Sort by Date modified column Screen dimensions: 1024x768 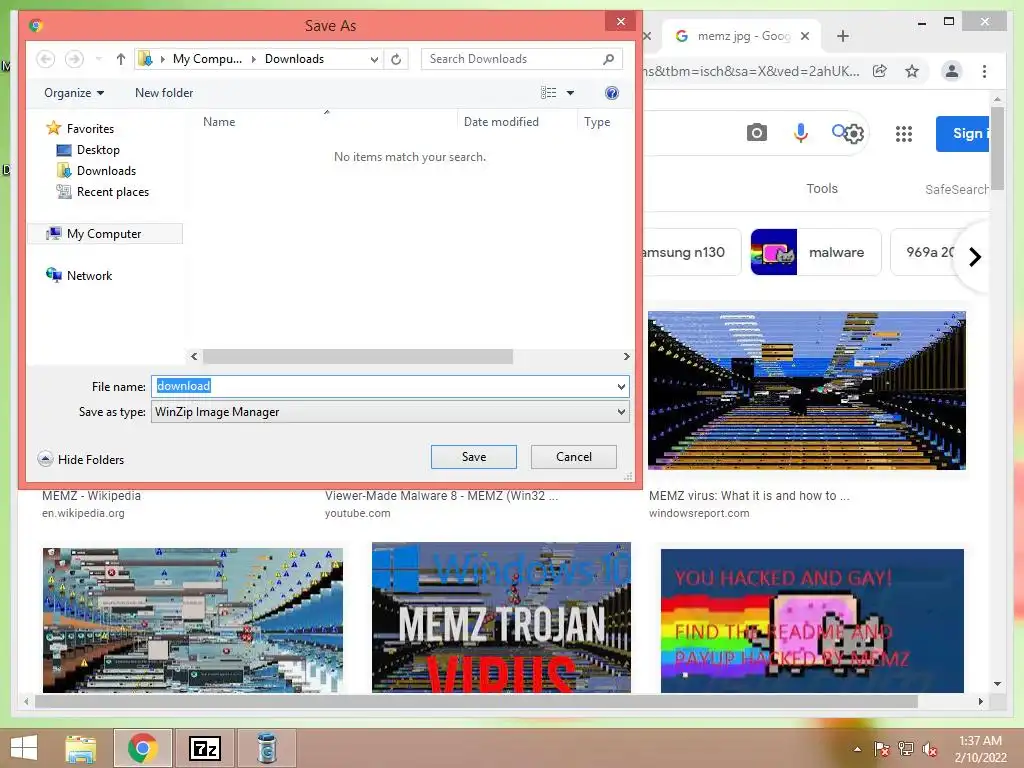coord(501,121)
